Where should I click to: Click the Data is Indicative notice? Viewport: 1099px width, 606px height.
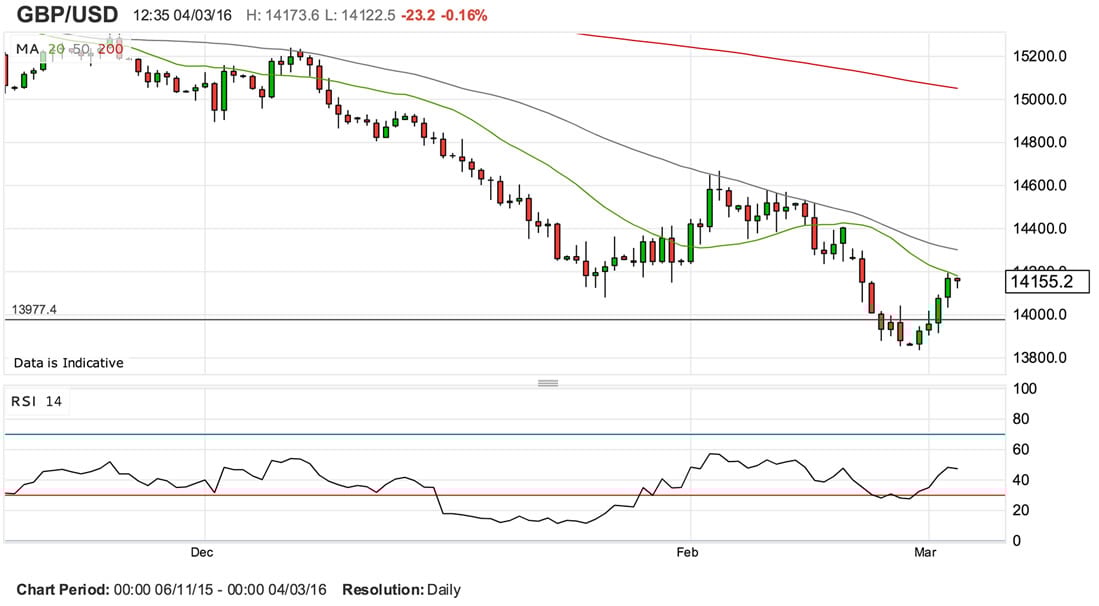click(68, 363)
